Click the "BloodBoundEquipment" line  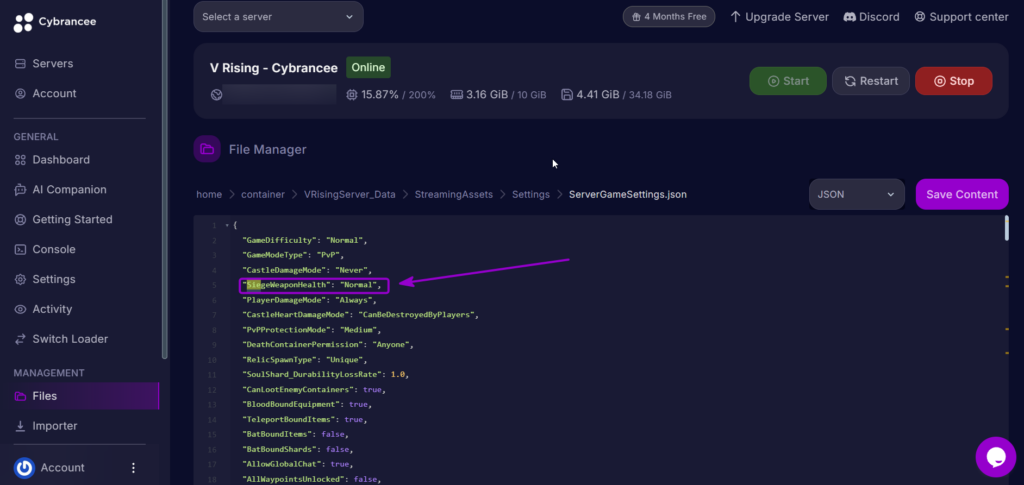(307, 405)
